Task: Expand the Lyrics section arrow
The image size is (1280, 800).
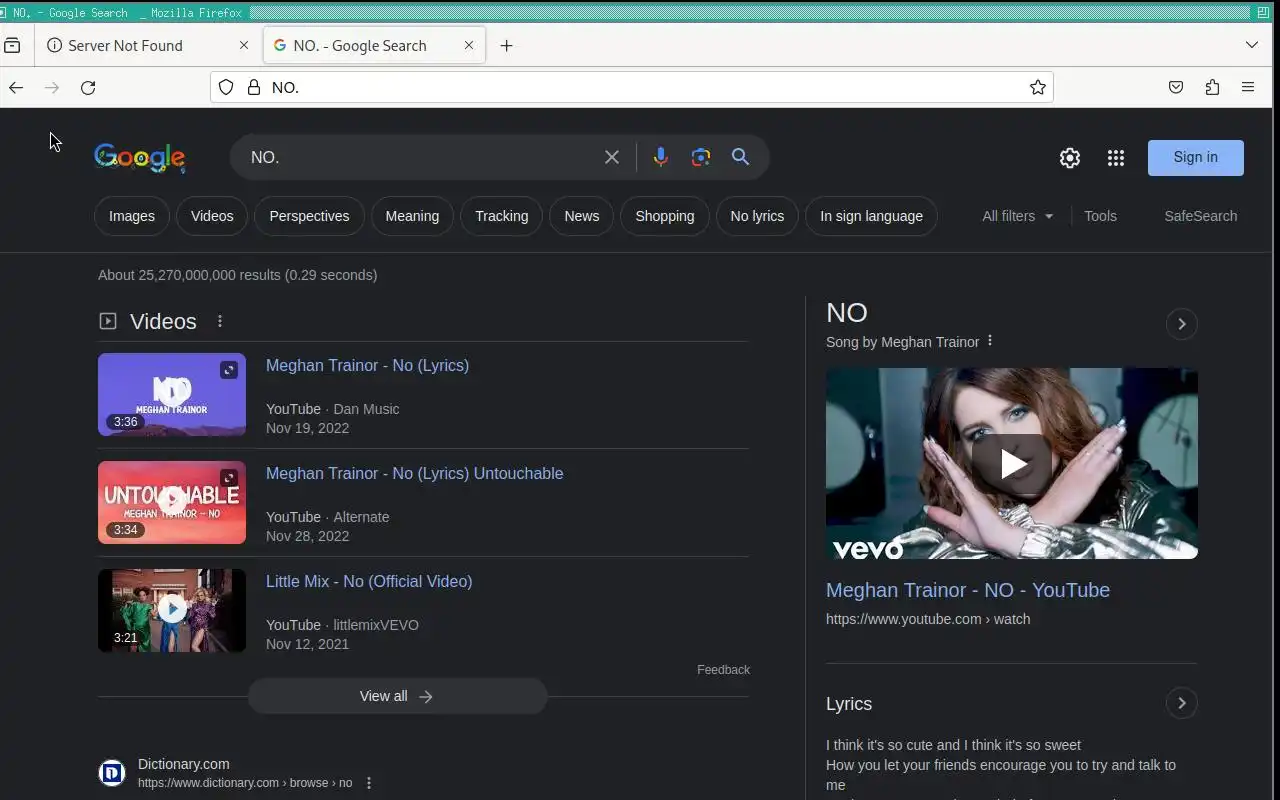Action: click(x=1181, y=703)
